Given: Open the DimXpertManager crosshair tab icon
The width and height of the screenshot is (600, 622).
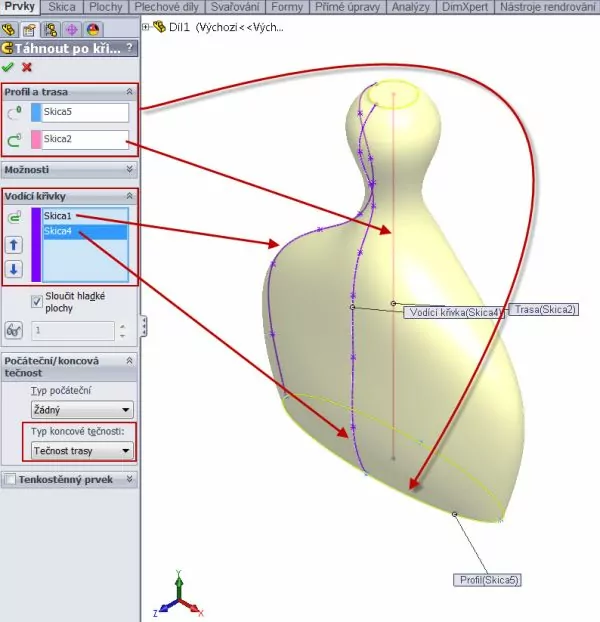Looking at the screenshot, I should pos(72,30).
